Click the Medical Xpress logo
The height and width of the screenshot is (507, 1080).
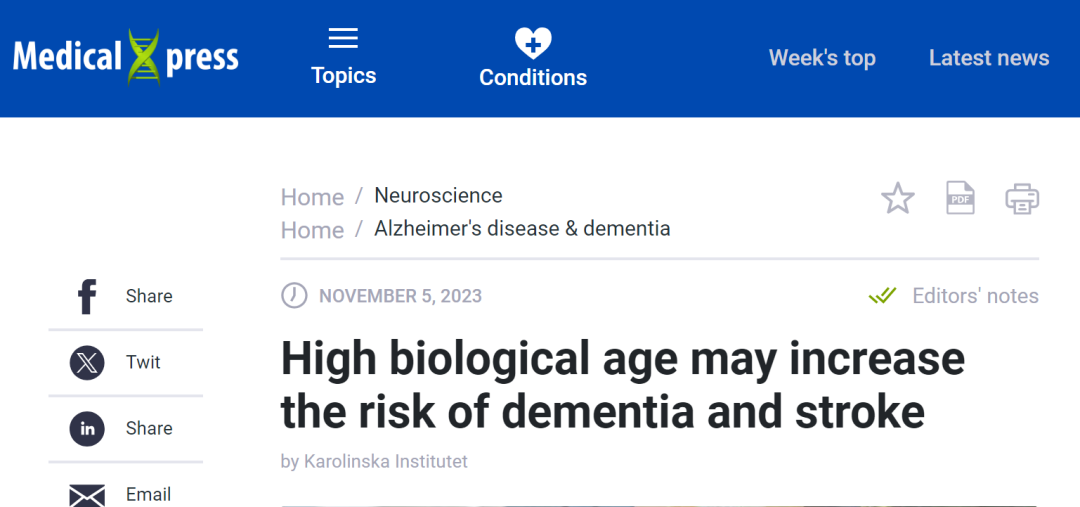126,57
